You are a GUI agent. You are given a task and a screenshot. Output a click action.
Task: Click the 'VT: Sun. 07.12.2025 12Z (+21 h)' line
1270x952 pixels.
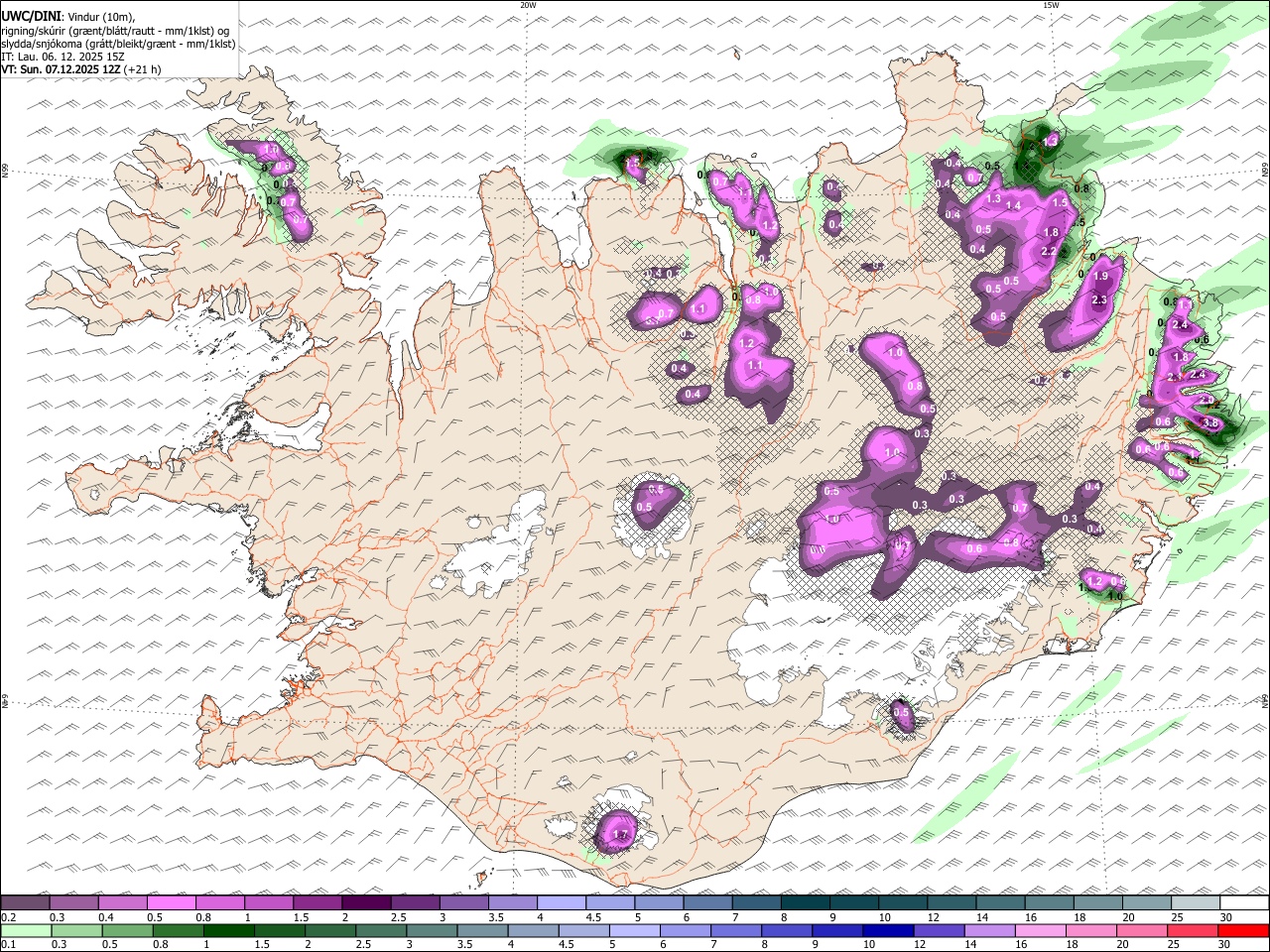click(81, 69)
